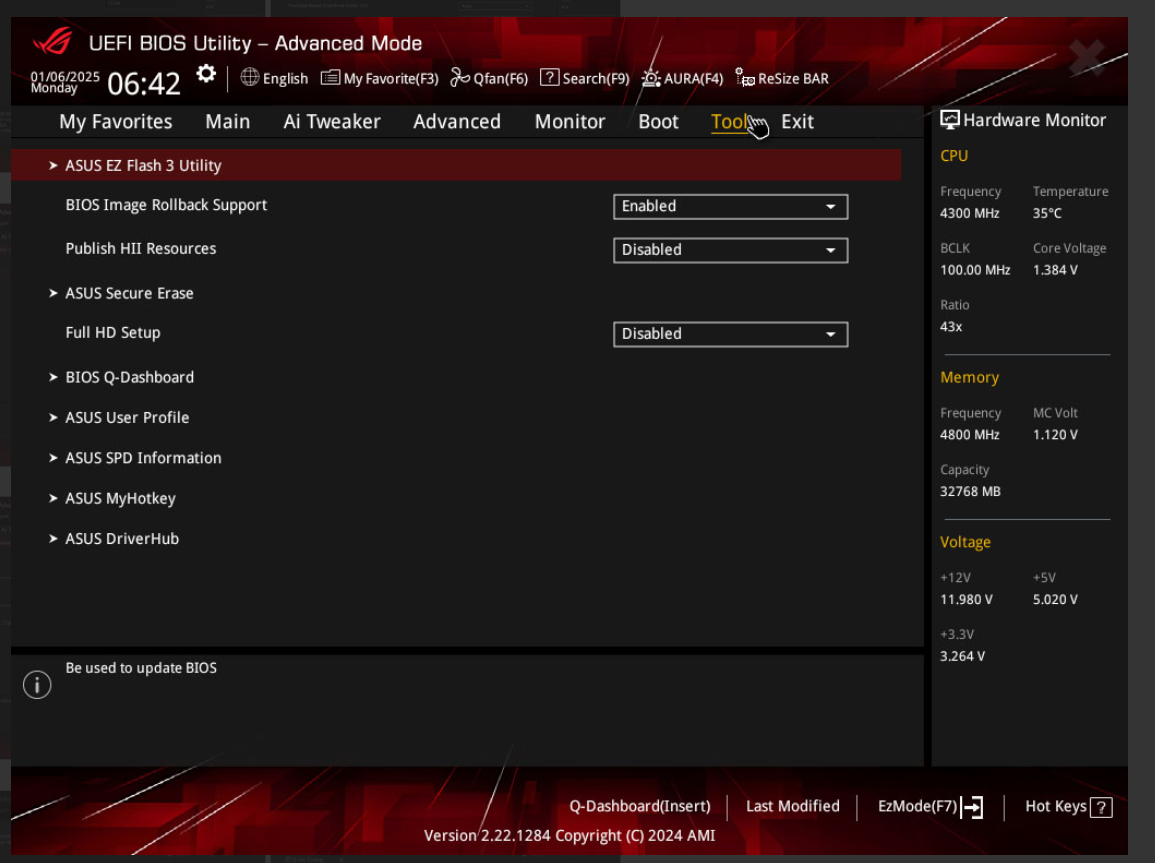The width and height of the screenshot is (1155, 863).
Task: Switch to the Monitor tab
Action: [569, 121]
